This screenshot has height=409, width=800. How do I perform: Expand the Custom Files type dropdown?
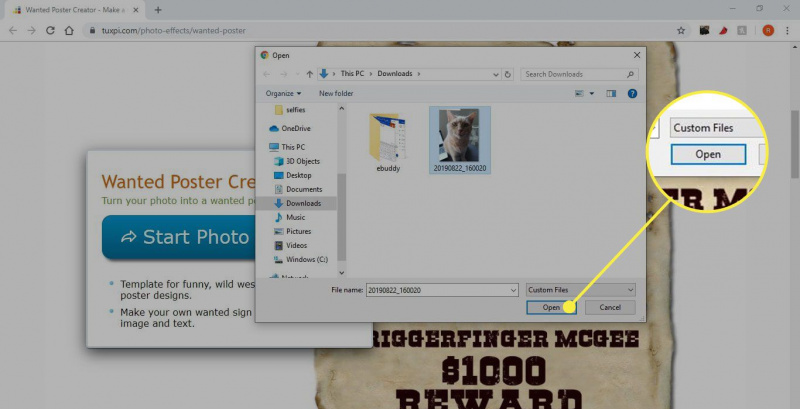[581, 290]
